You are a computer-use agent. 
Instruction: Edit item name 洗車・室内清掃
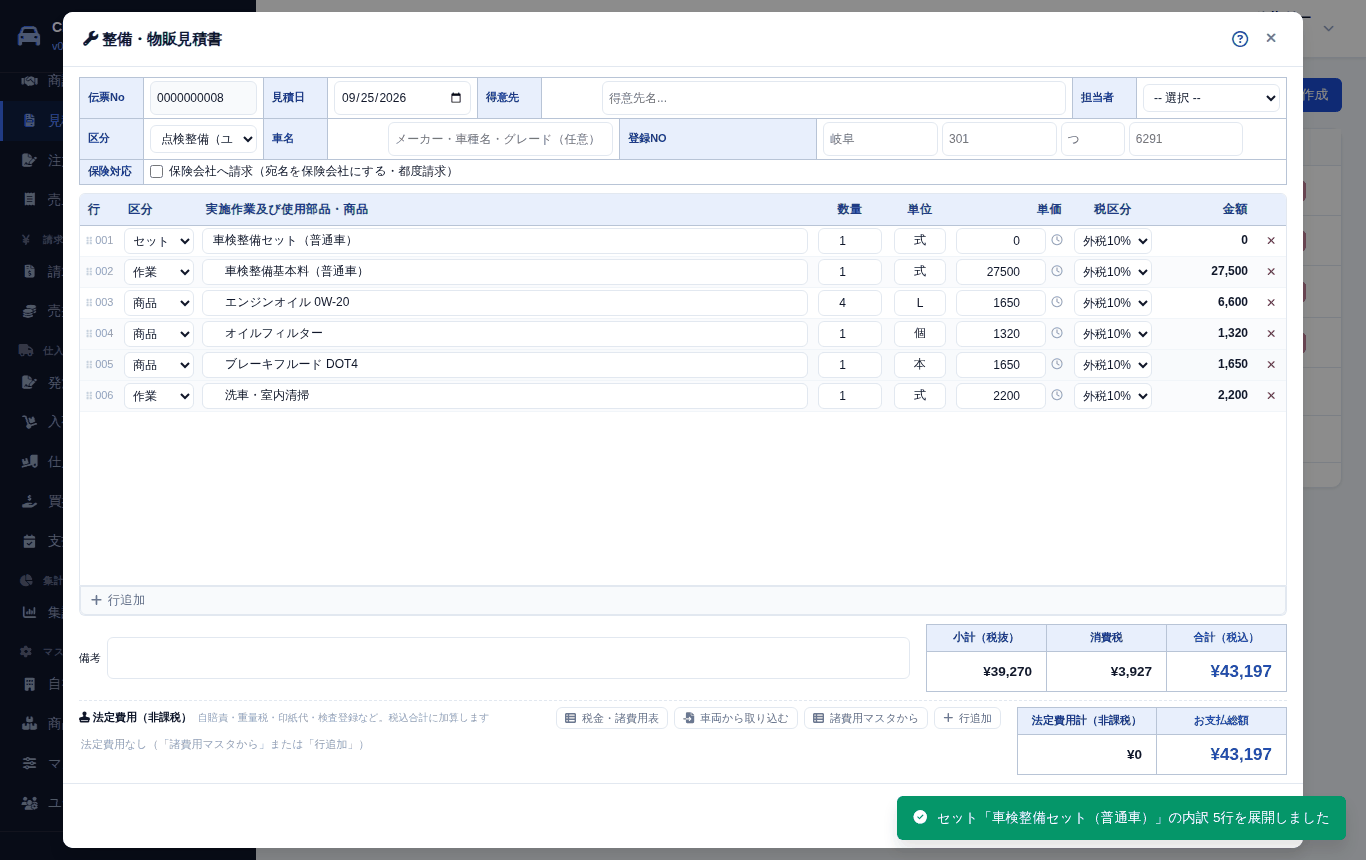505,396
